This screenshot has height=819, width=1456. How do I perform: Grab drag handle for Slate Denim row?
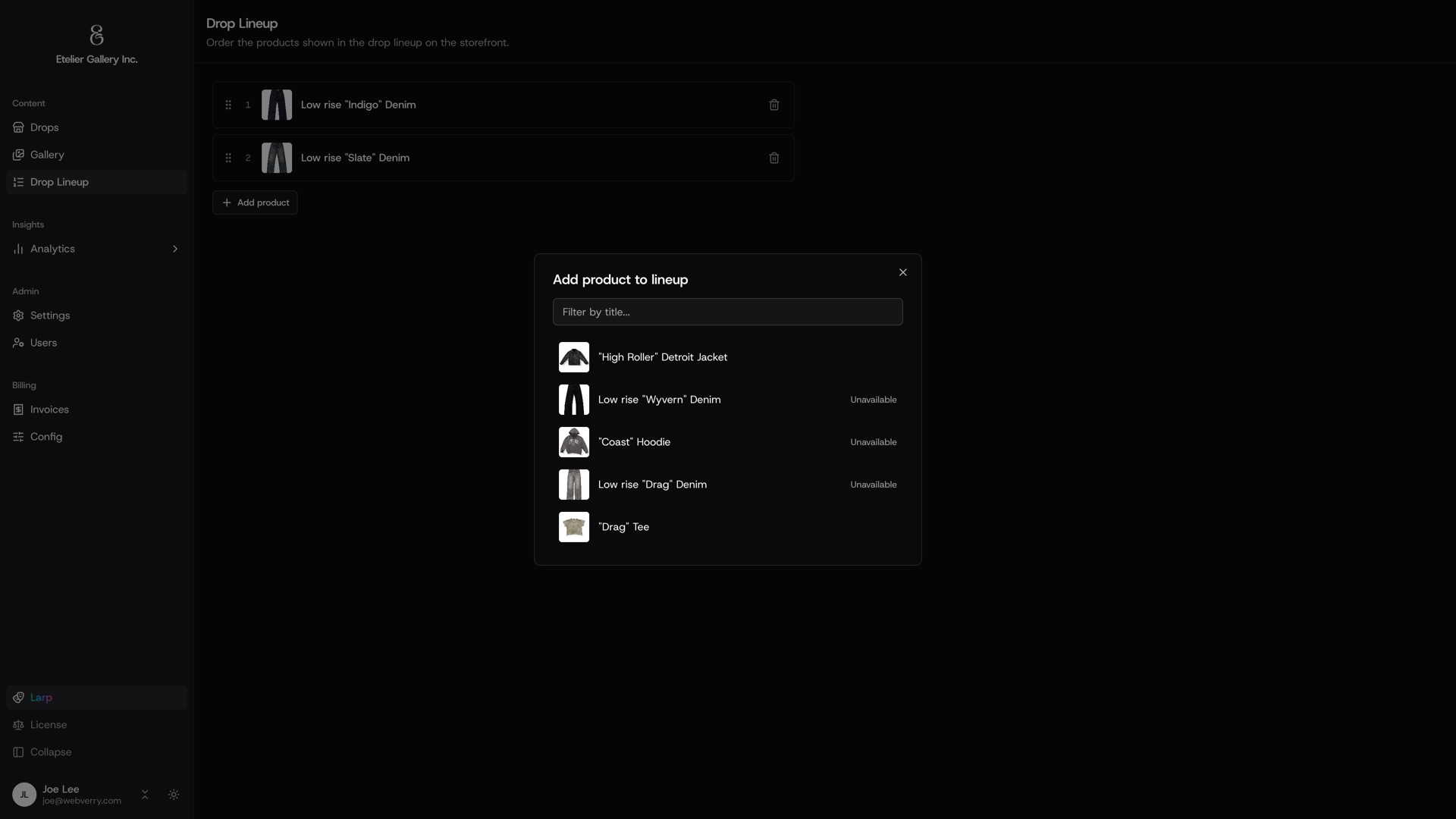click(228, 158)
